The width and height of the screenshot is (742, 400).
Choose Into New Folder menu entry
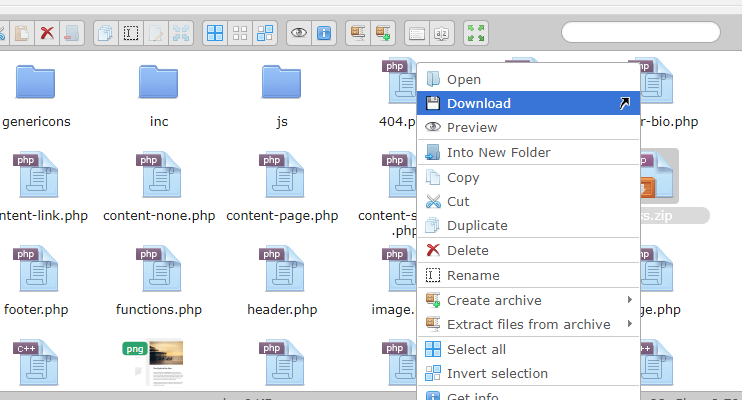point(528,152)
